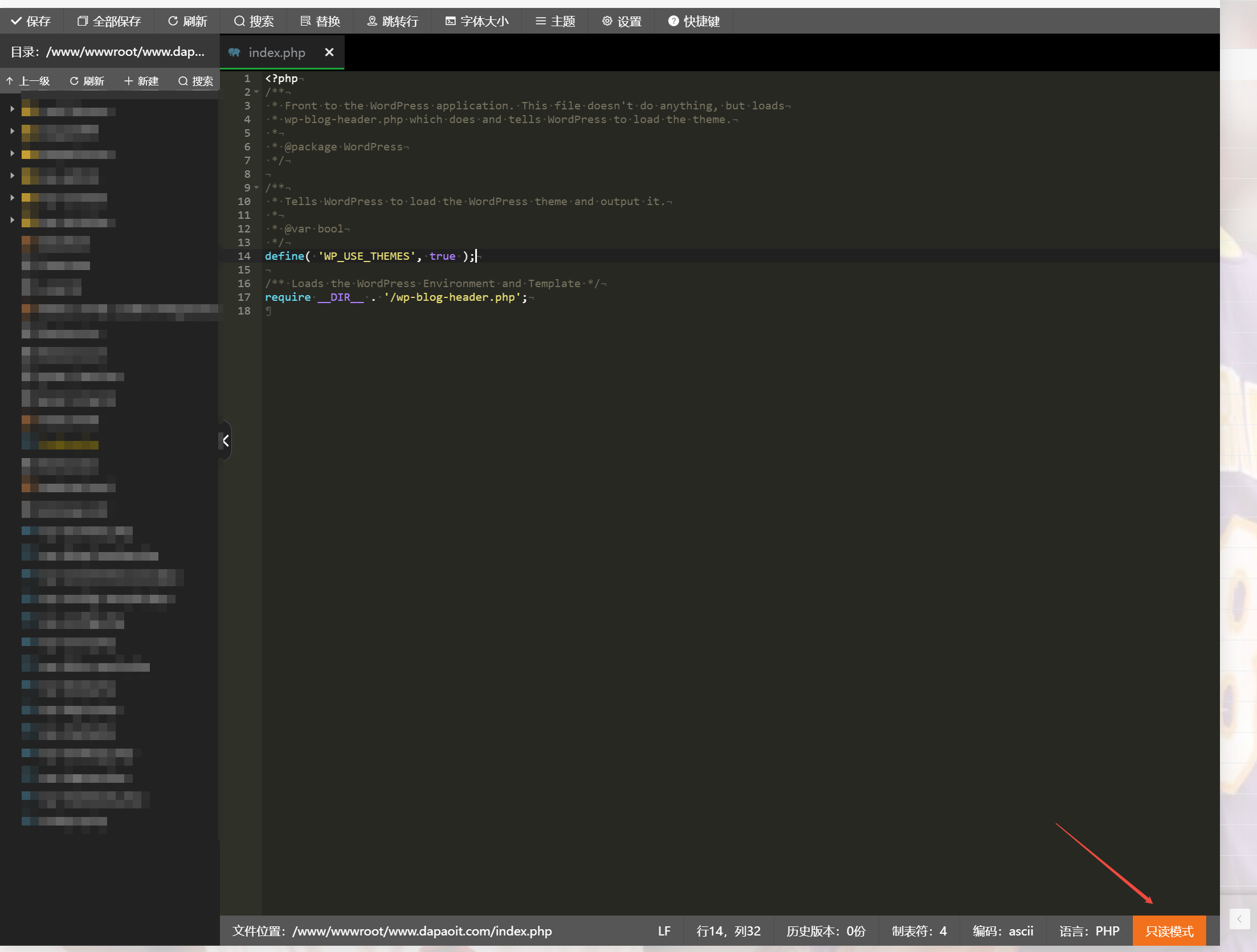Select the index.php tab
This screenshot has width=1257, height=952.
click(276, 52)
